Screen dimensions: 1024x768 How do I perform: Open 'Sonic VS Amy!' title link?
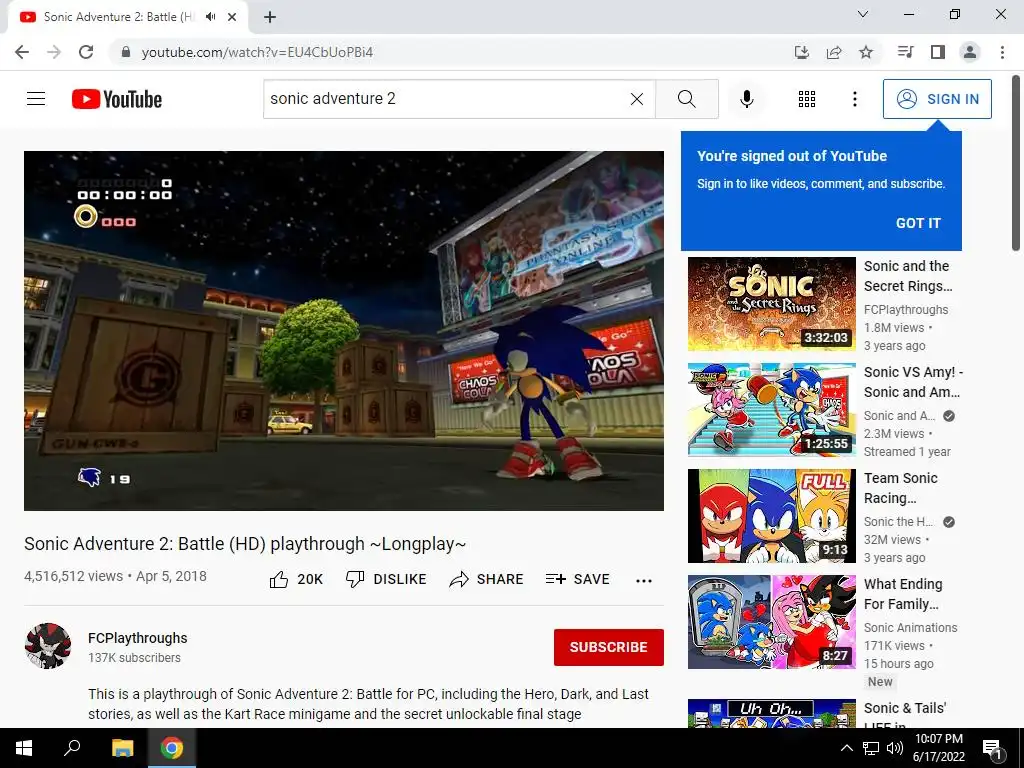913,382
